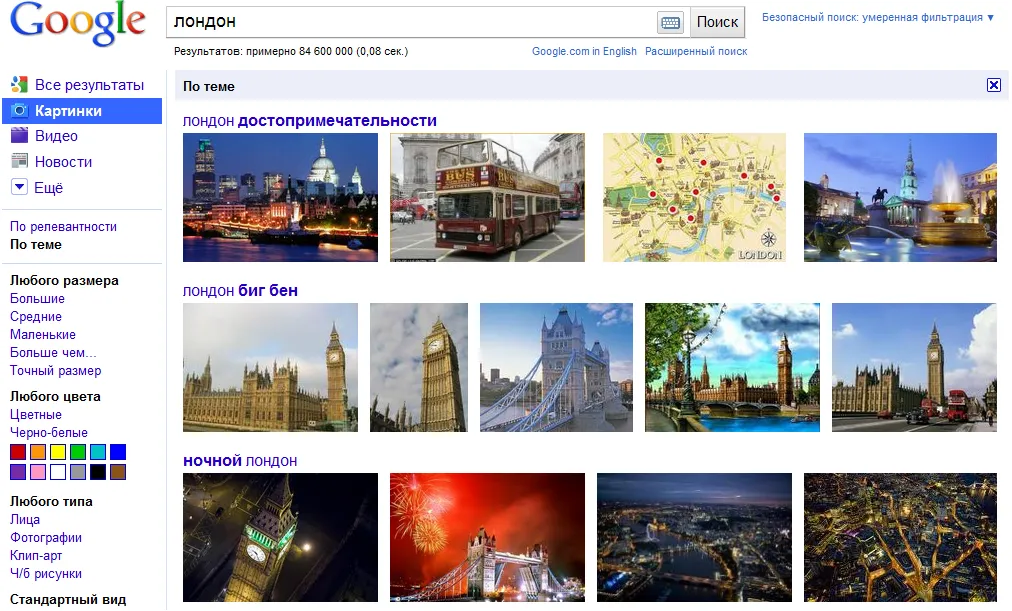The height and width of the screenshot is (611, 1012).
Task: Click the Google logo
Action: [78, 23]
